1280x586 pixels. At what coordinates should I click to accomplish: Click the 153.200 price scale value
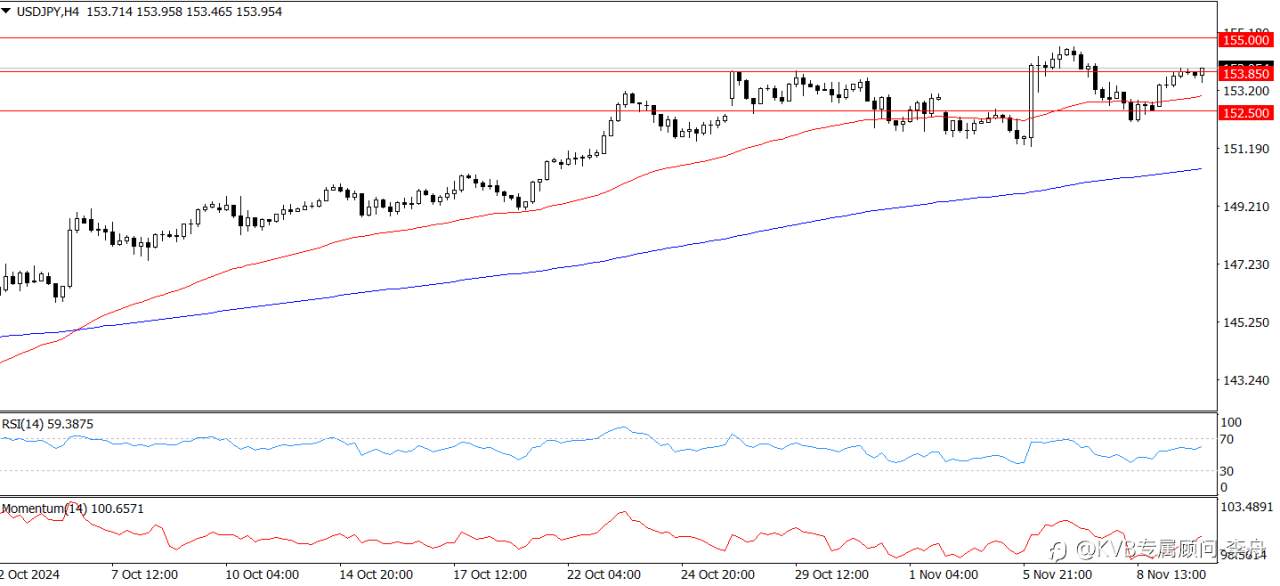coord(1245,91)
